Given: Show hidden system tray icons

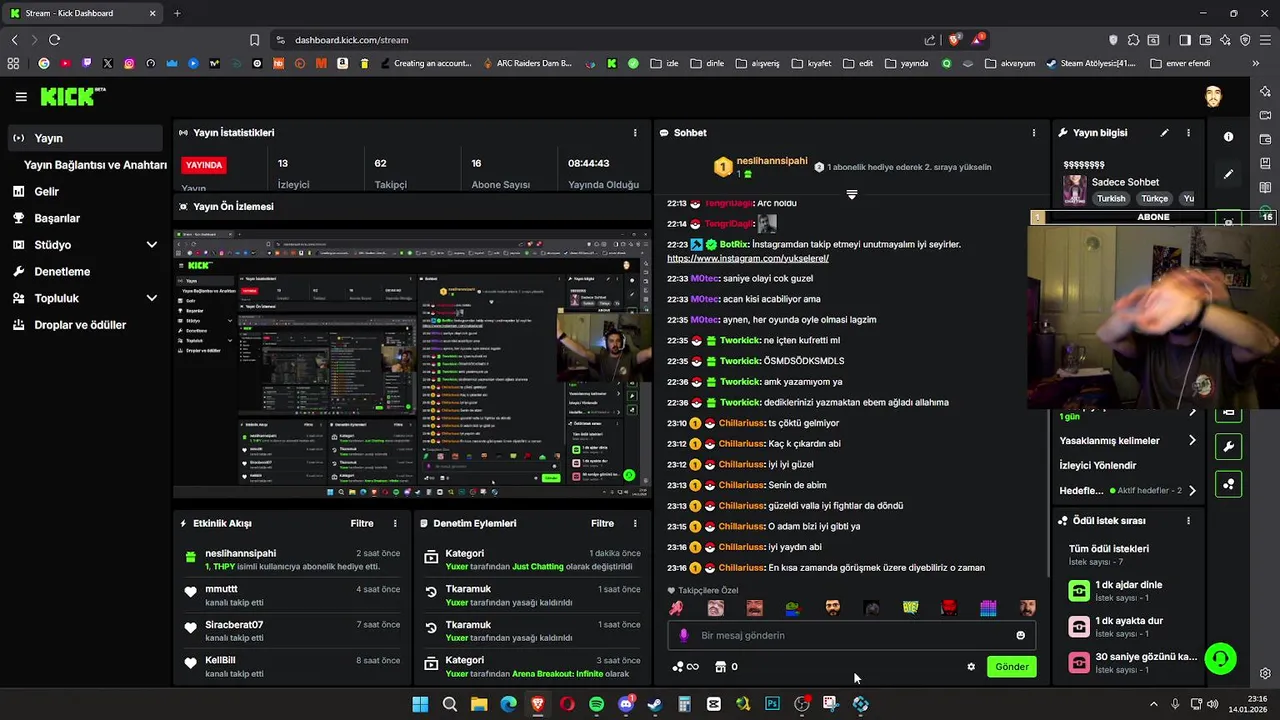Looking at the screenshot, I should click(1153, 704).
